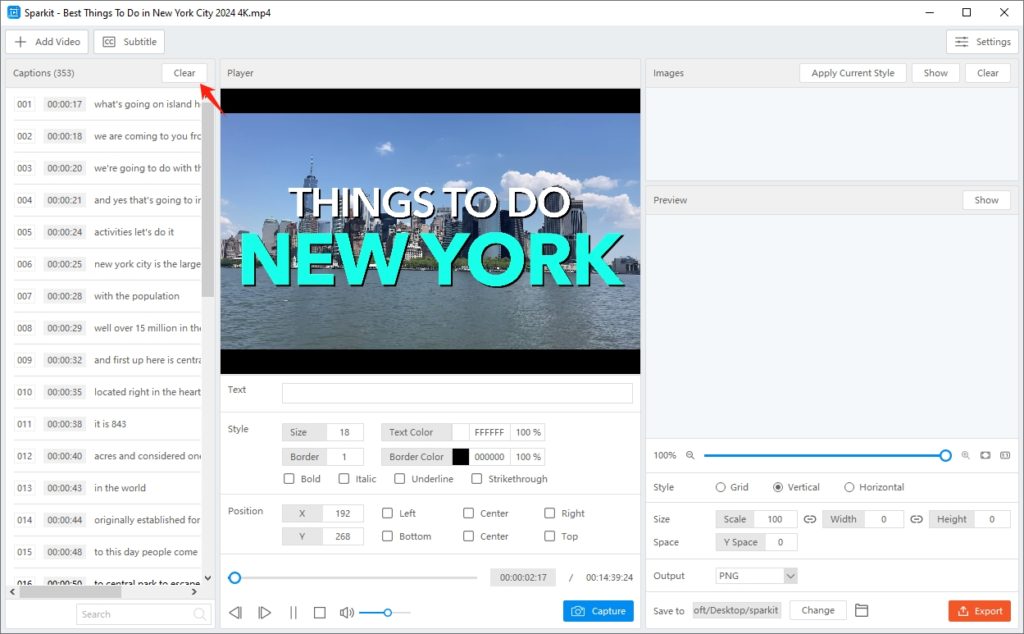This screenshot has height=634, width=1024.
Task: Click the Border width value field
Action: pos(344,457)
